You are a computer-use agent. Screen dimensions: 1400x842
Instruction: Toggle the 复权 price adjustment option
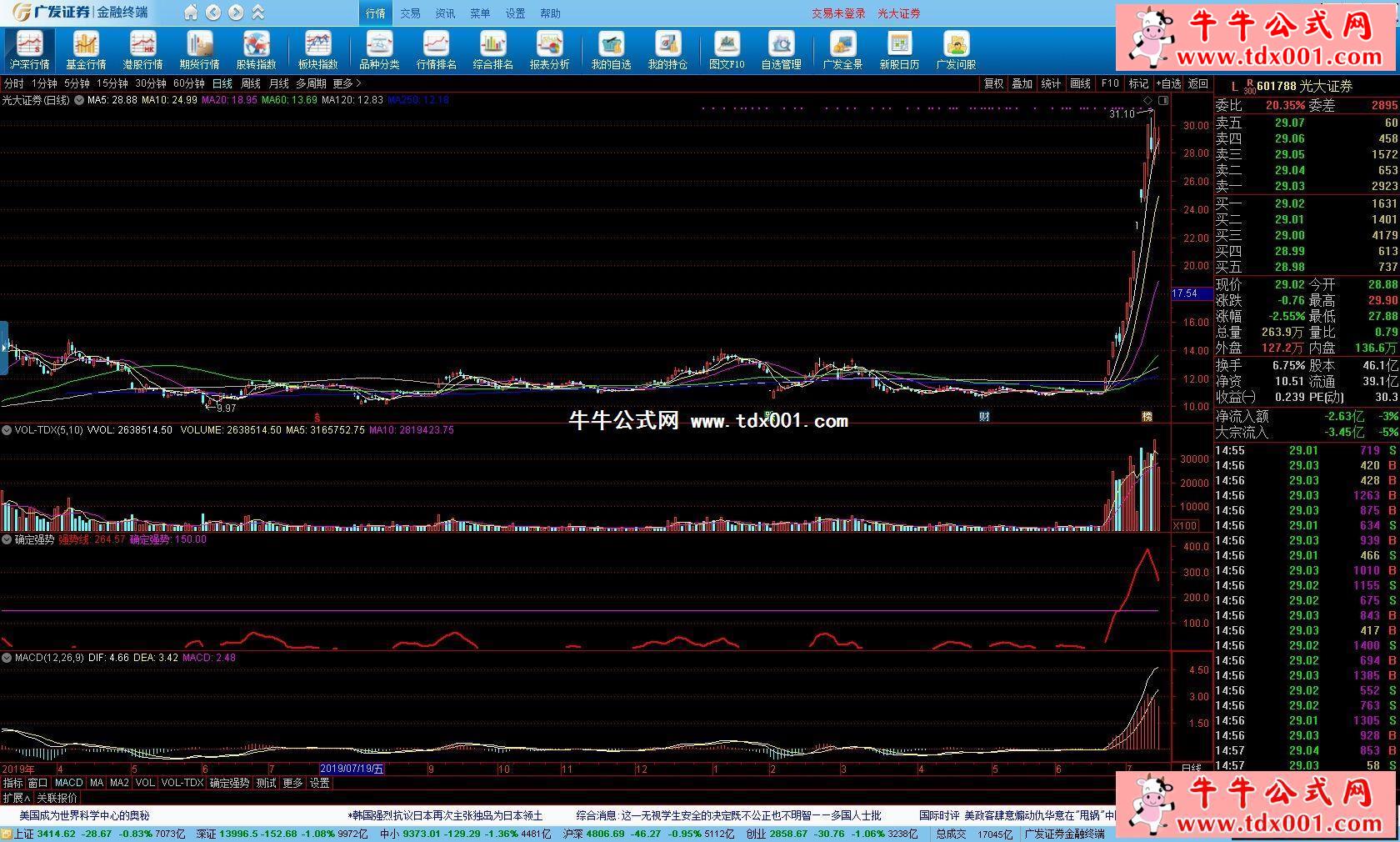tap(993, 83)
